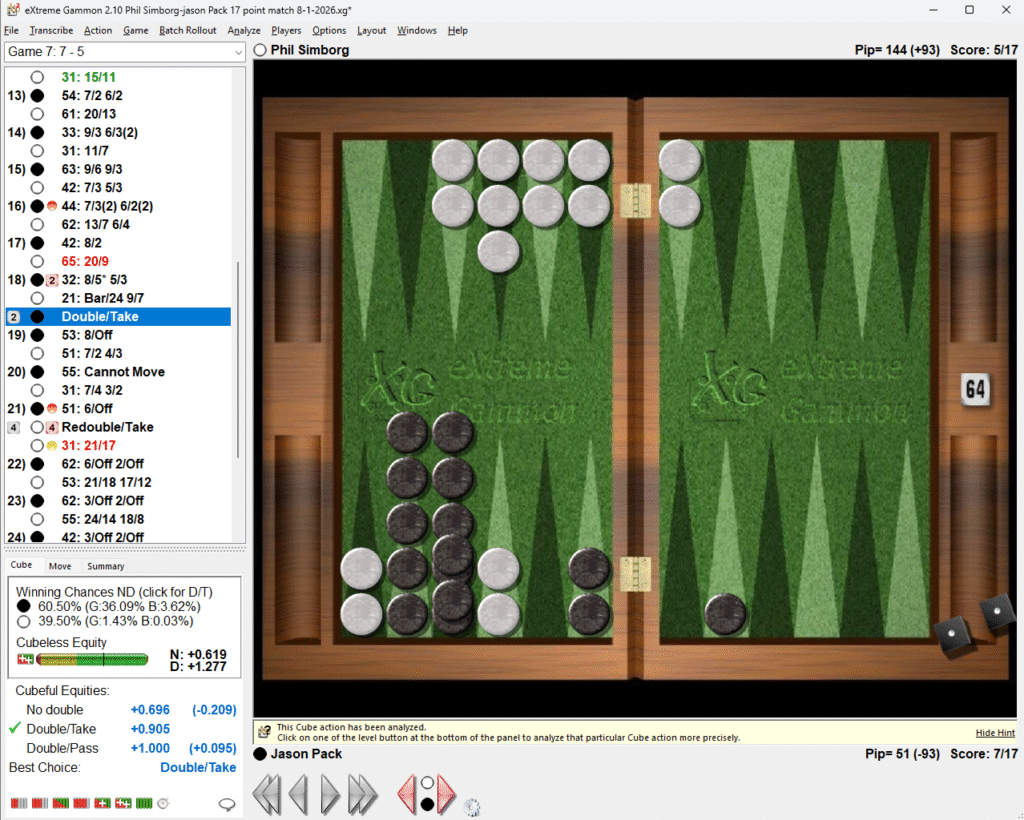Open the Layout menu
The height and width of the screenshot is (820, 1024).
(371, 30)
